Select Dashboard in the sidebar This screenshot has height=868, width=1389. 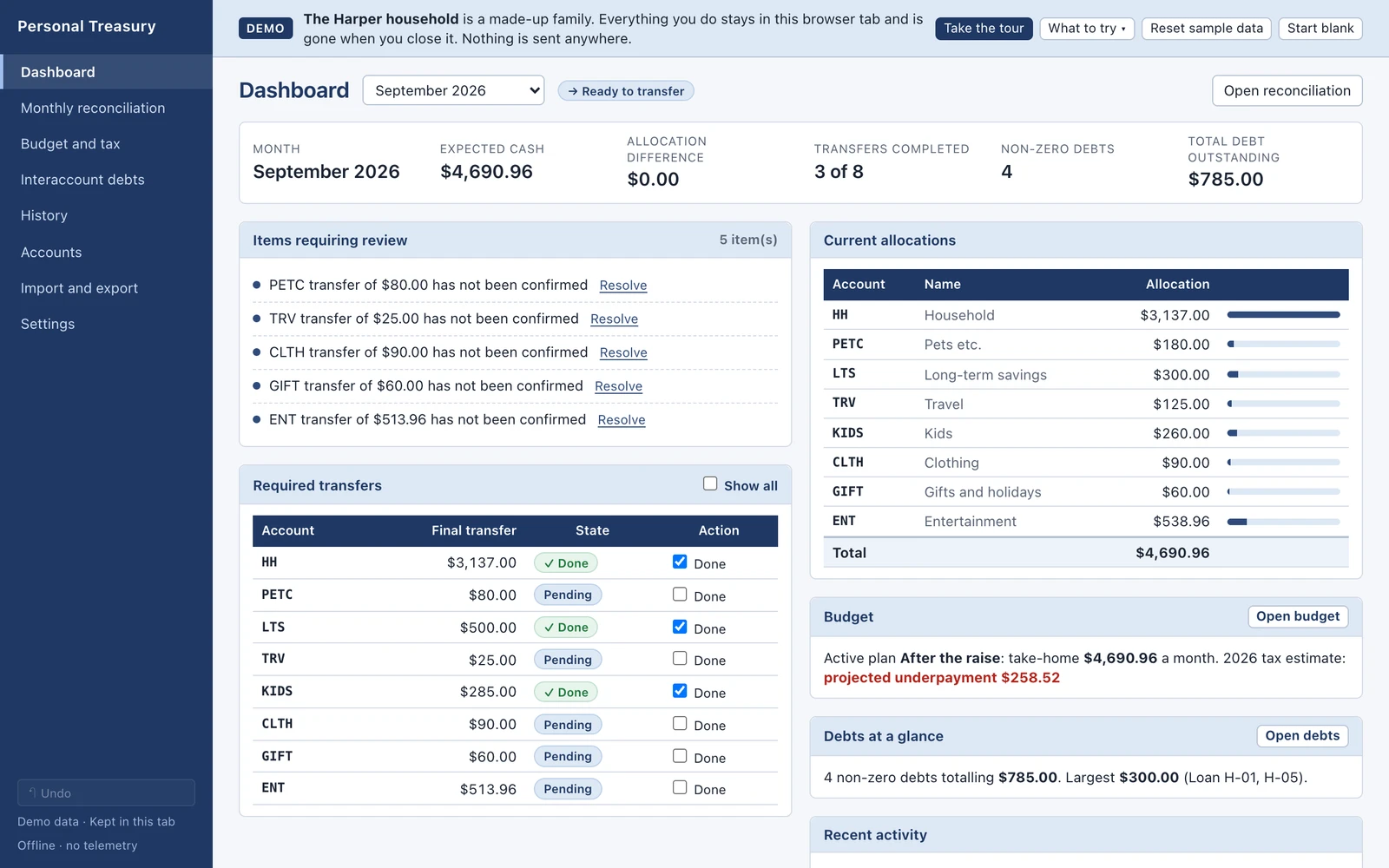coord(106,72)
